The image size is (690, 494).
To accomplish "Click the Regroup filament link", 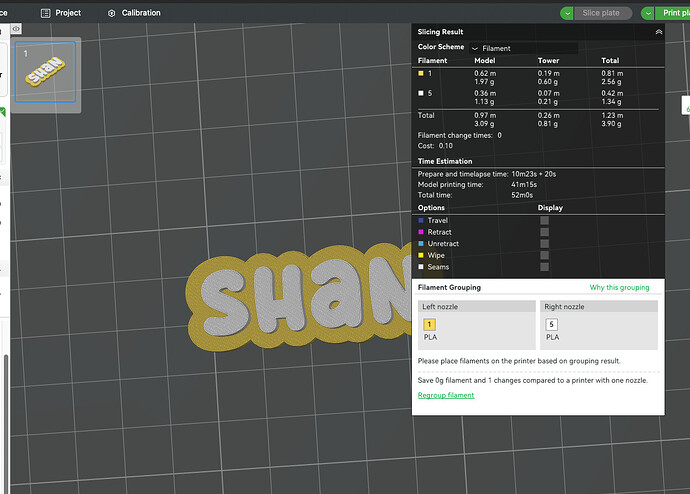I will (x=446, y=395).
